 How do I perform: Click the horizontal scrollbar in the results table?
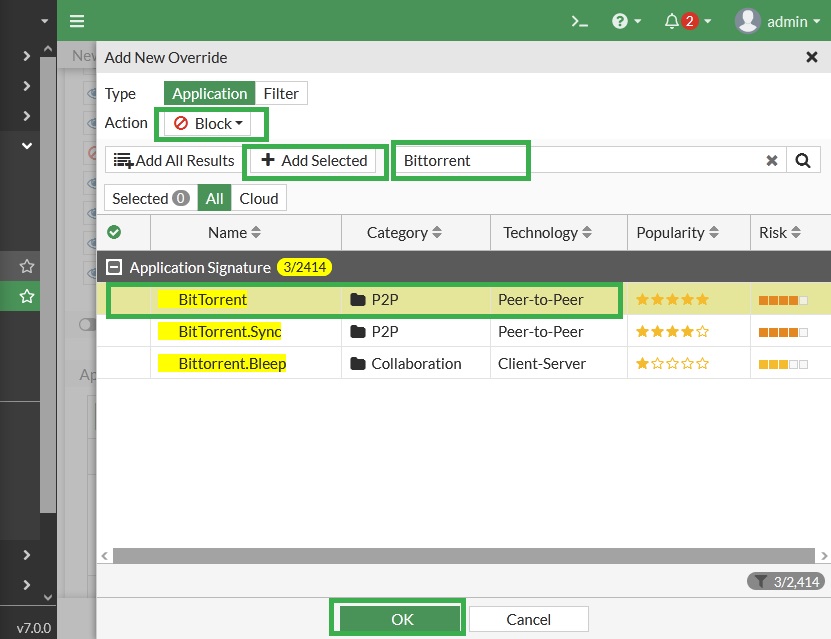click(x=464, y=556)
